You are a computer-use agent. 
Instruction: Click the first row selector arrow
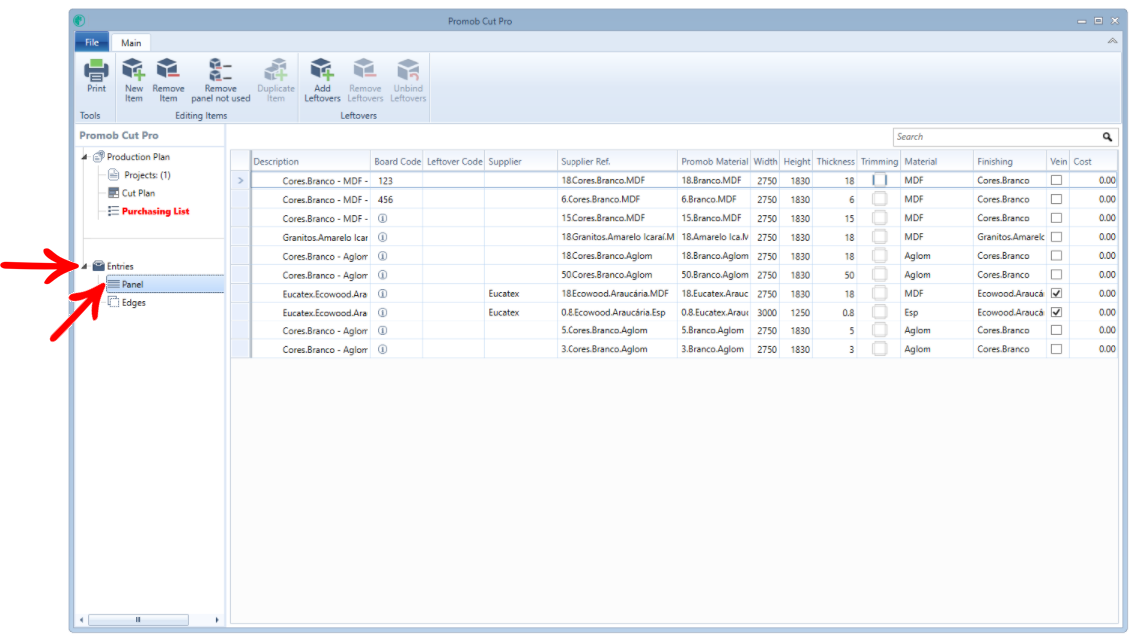pos(241,181)
